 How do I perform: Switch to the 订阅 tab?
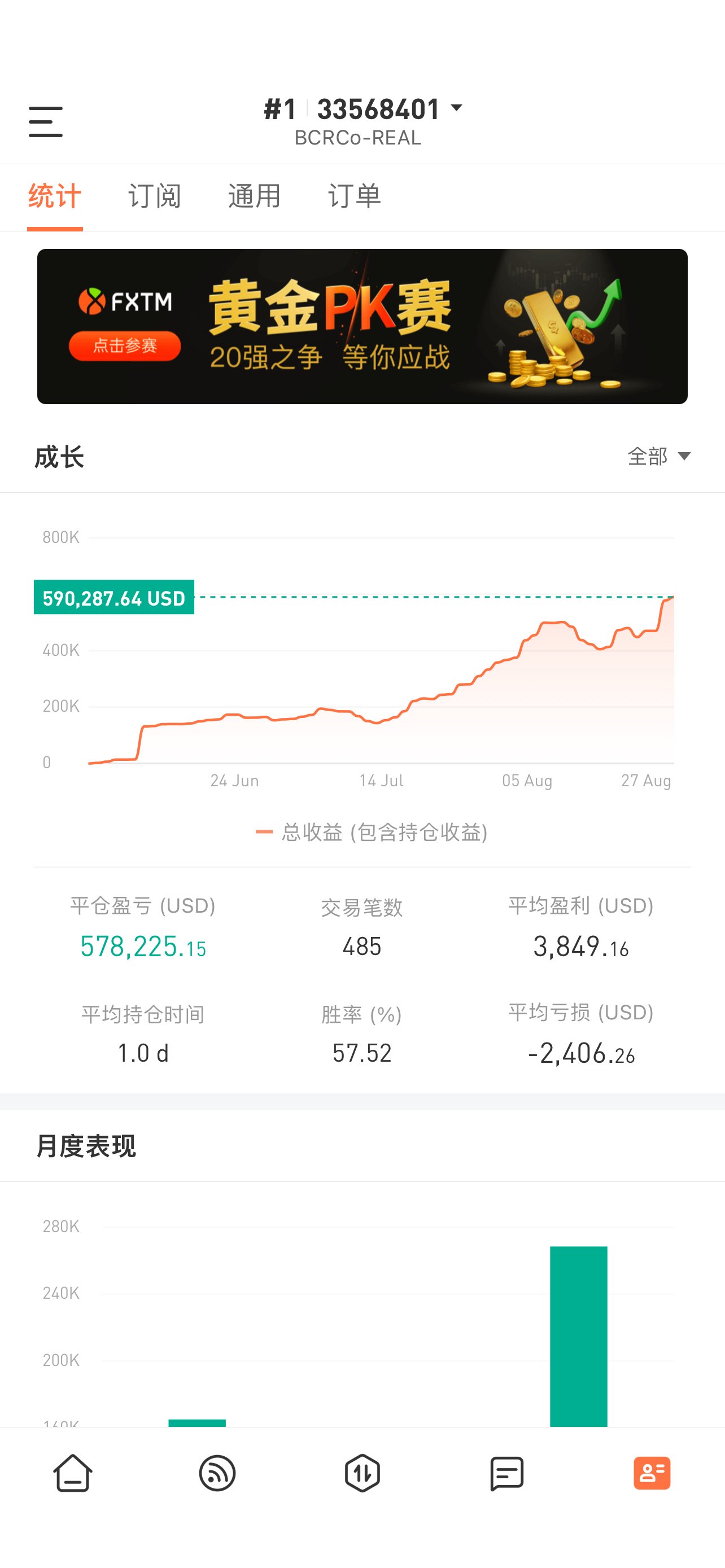tap(155, 196)
